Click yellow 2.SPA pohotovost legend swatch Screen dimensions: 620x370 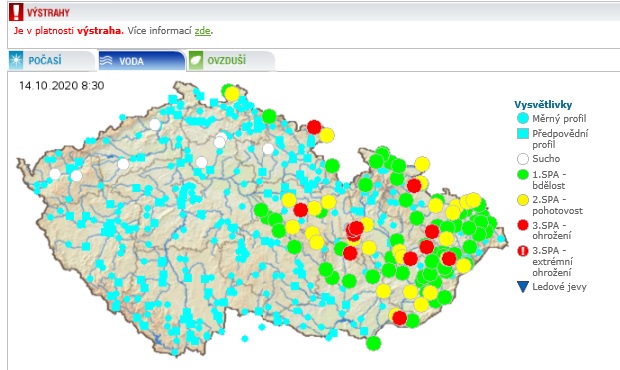(x=523, y=200)
